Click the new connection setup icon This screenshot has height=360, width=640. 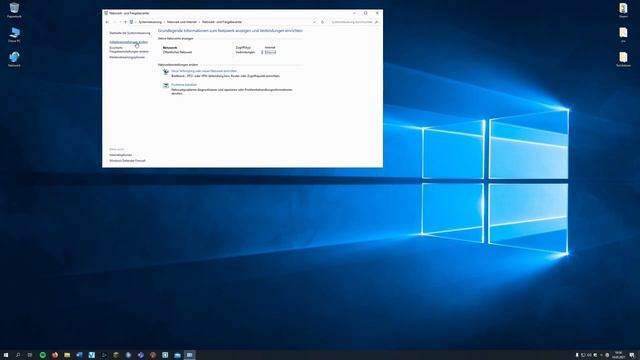[x=166, y=72]
